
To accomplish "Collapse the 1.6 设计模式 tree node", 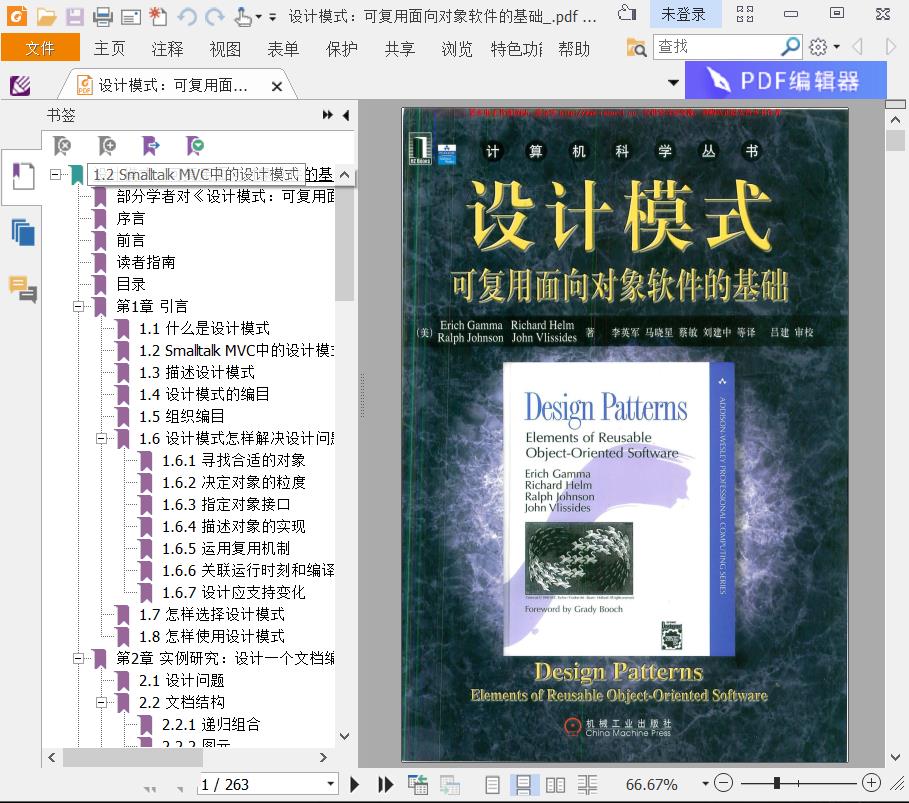I will pyautogui.click(x=101, y=438).
